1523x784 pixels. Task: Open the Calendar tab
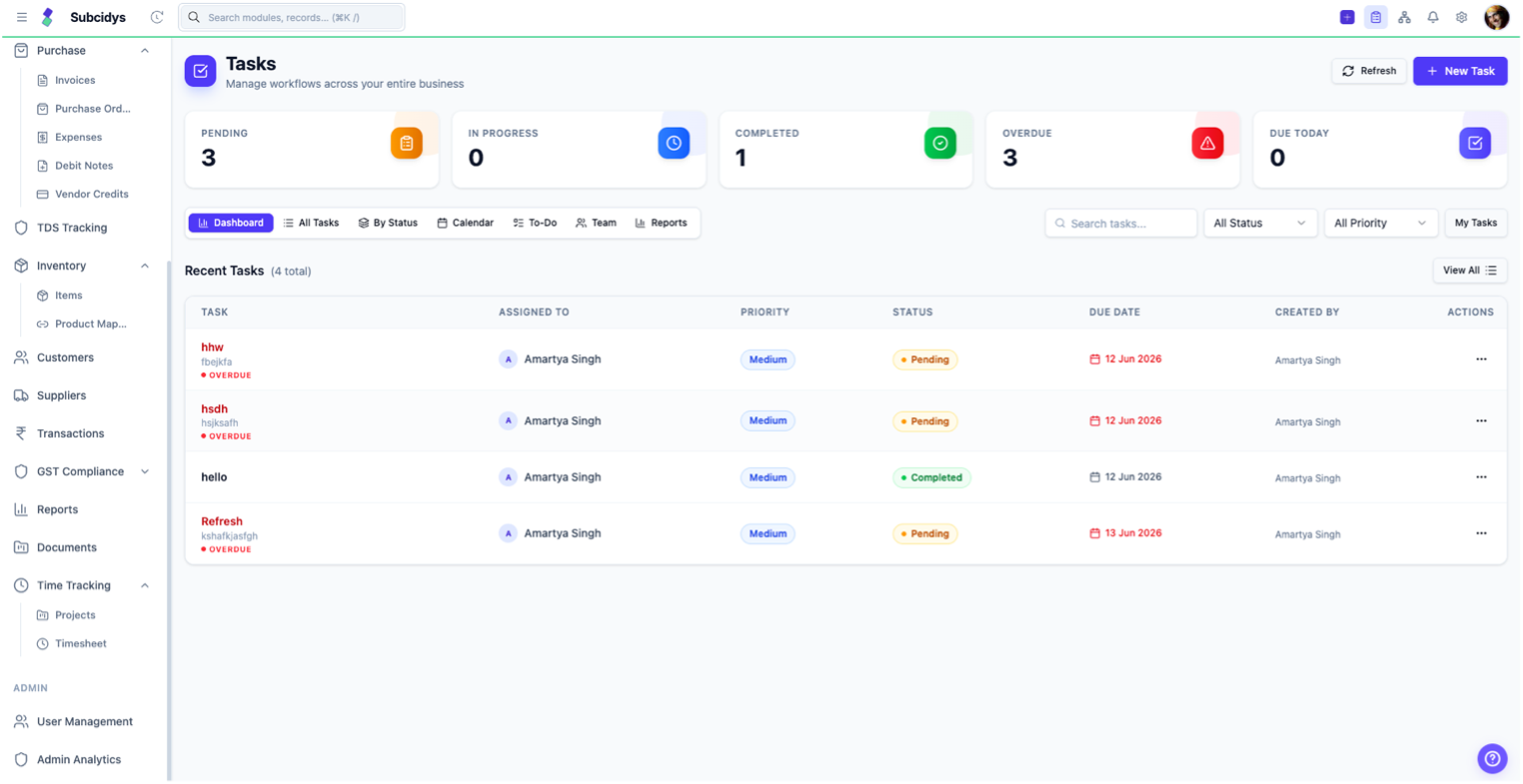466,223
